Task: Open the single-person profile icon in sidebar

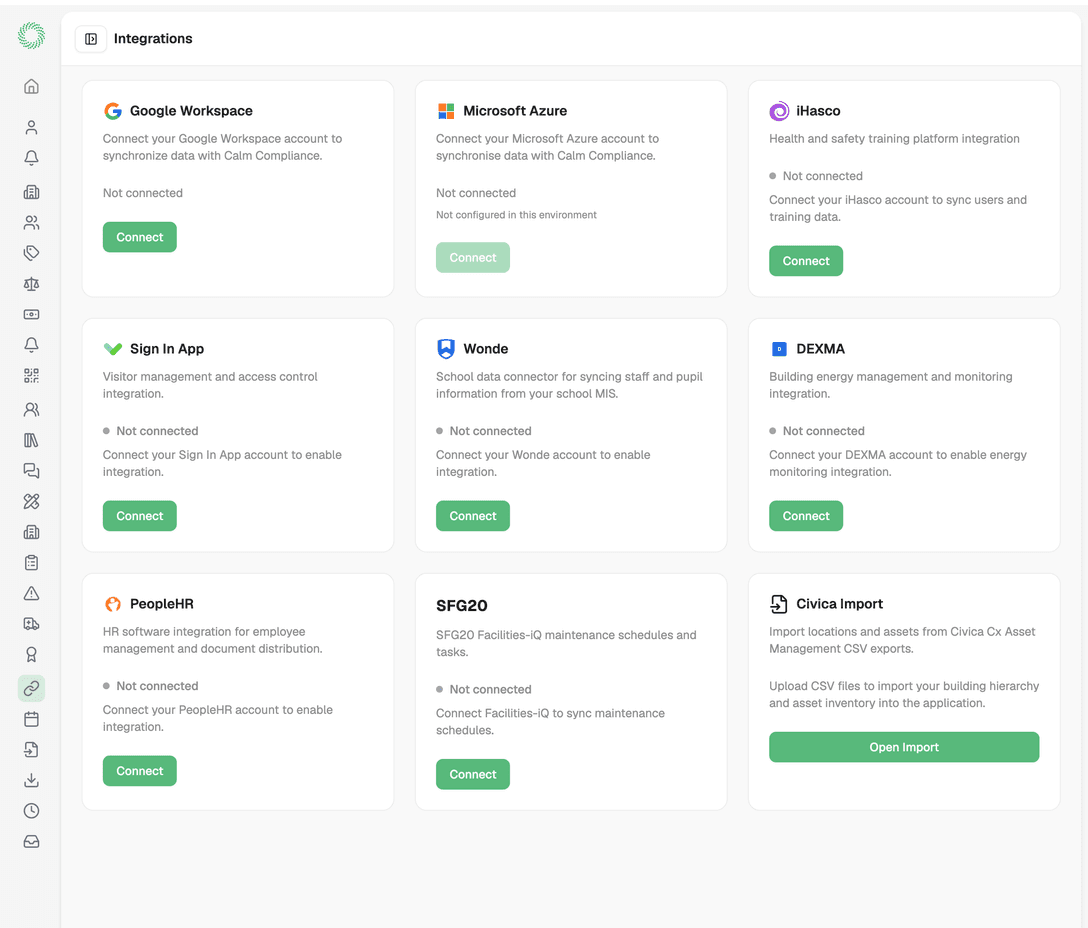Action: (31, 127)
